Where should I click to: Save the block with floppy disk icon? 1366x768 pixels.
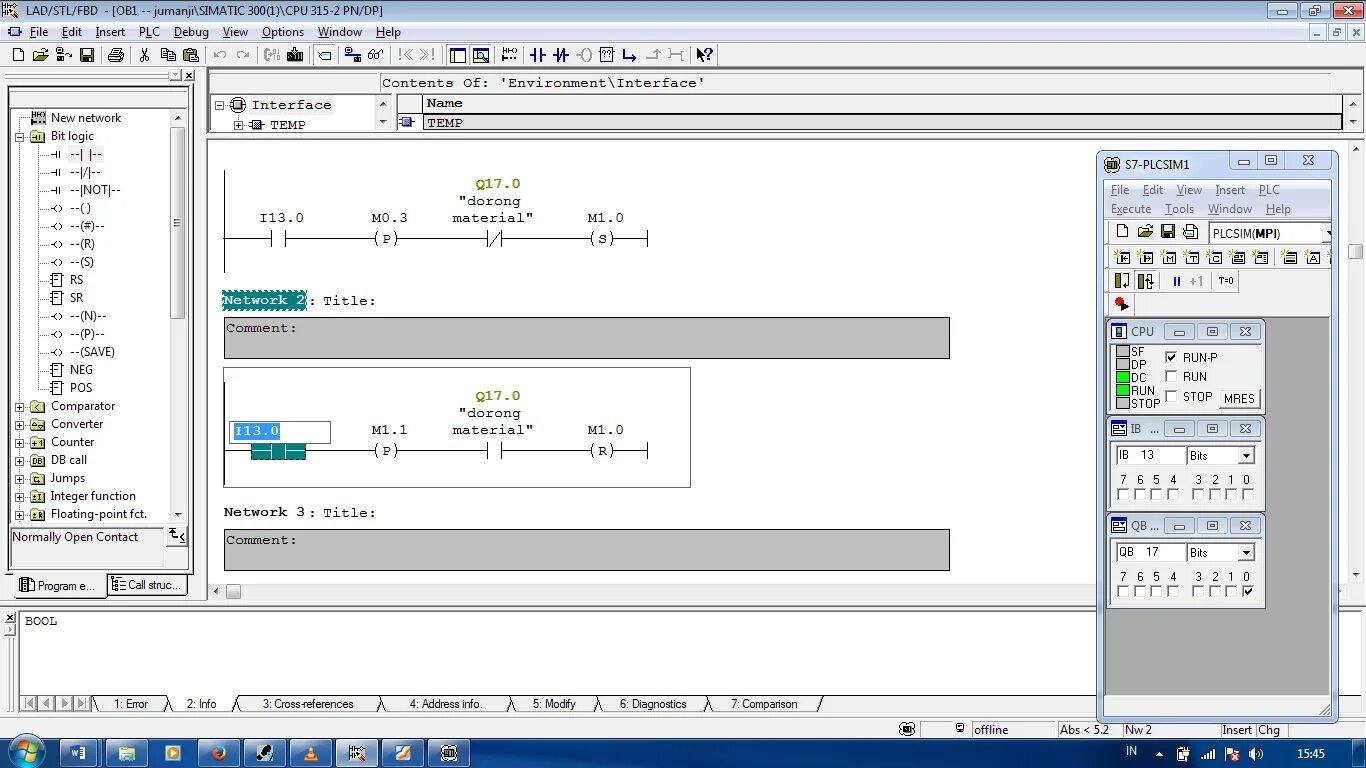(x=87, y=55)
